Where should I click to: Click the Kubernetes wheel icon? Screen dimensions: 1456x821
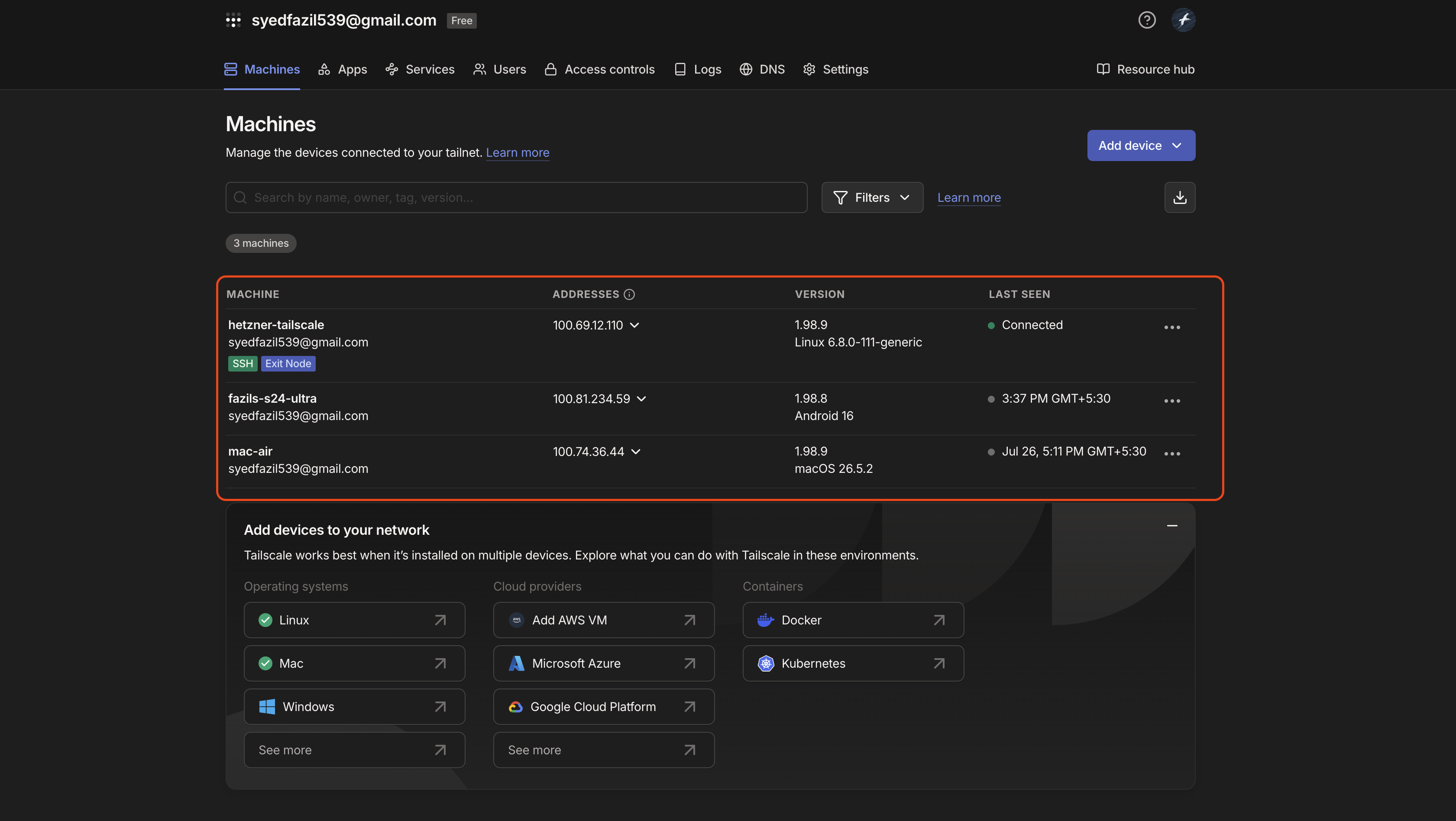tap(765, 663)
